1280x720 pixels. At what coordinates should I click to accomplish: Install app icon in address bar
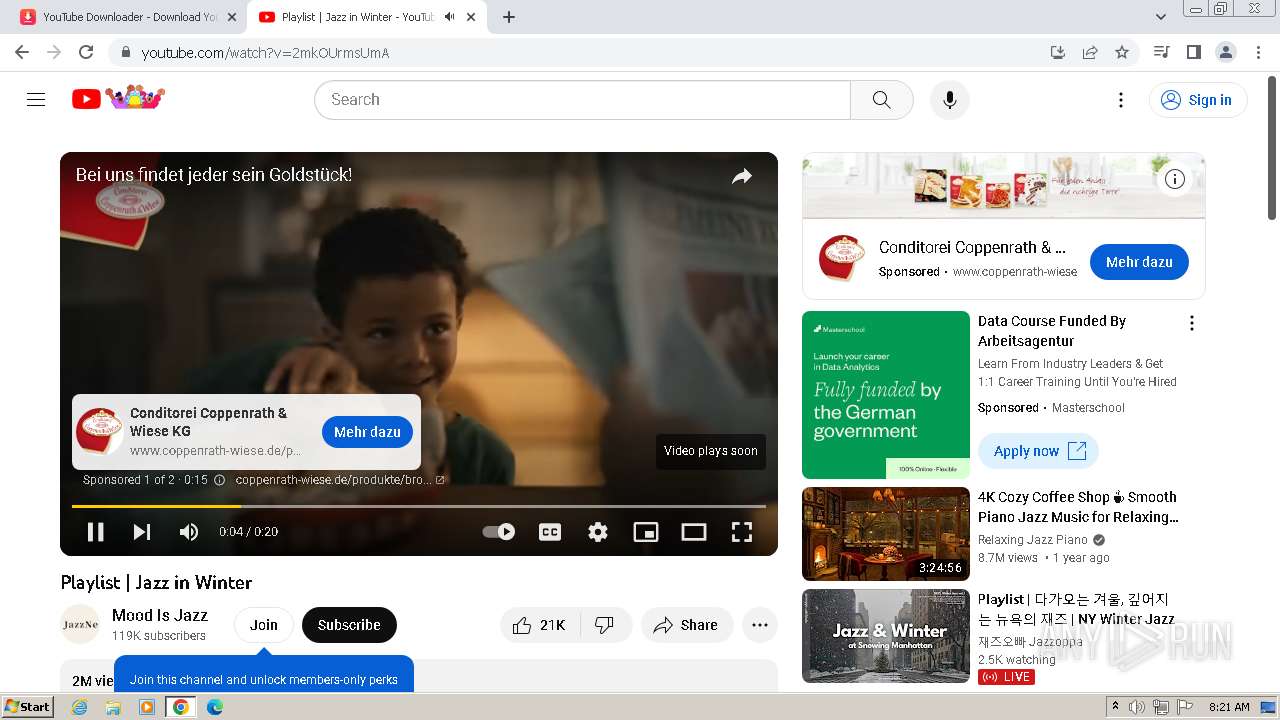pos(1058,52)
